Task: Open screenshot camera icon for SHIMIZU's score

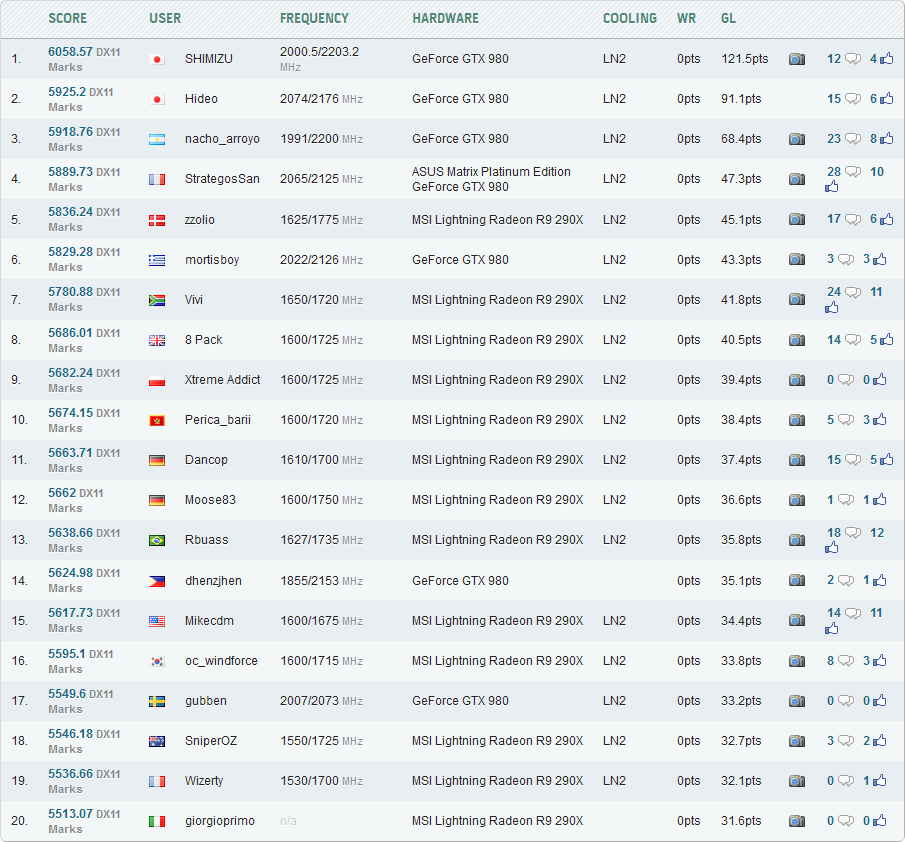Action: (796, 59)
